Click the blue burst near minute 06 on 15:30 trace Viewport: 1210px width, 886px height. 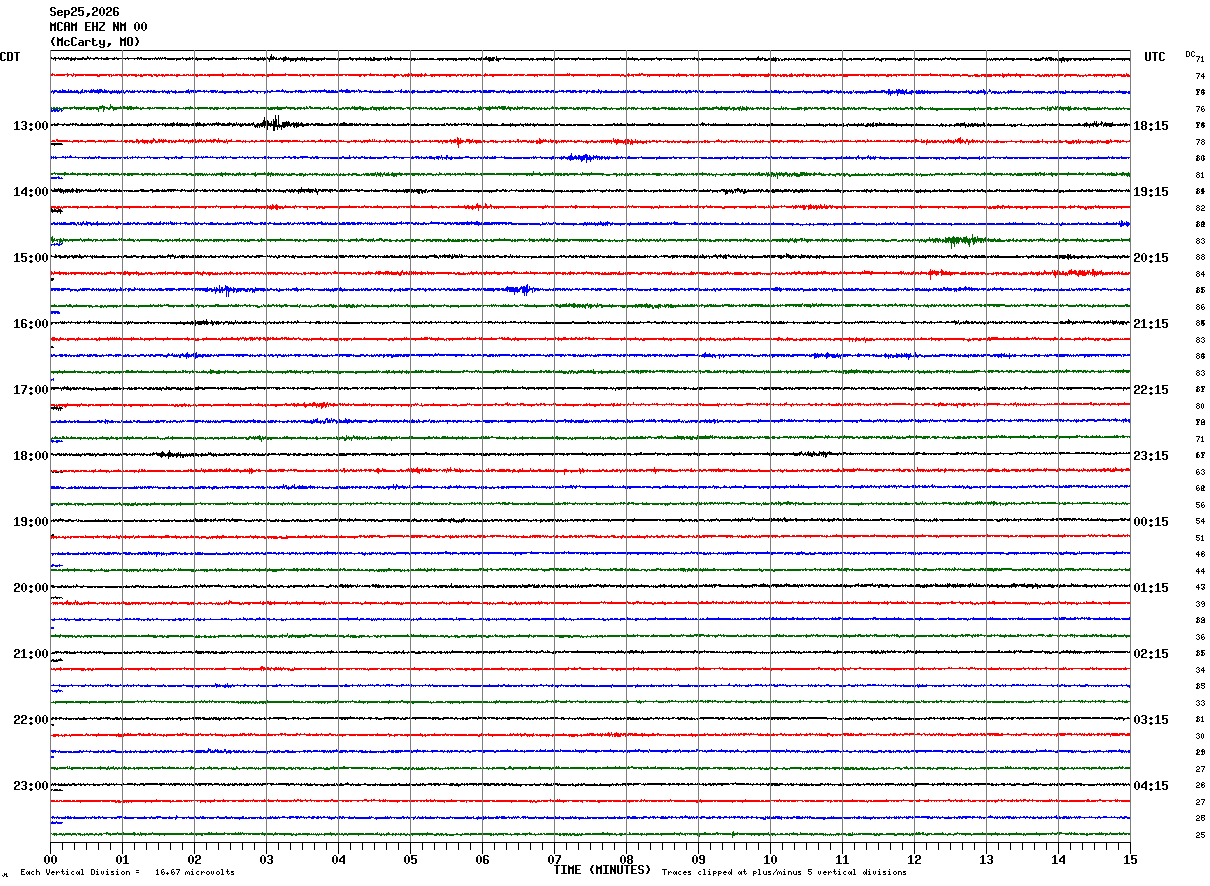pyautogui.click(x=521, y=289)
